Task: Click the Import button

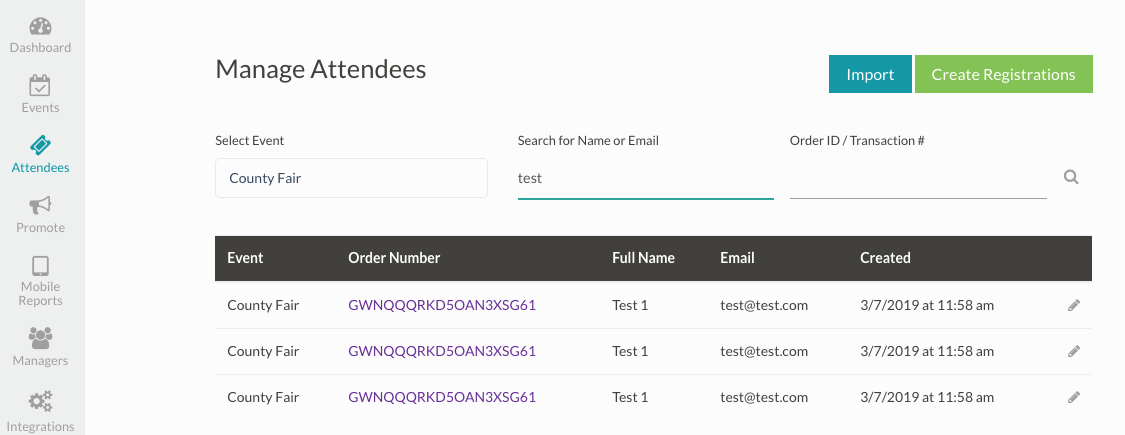Action: coord(870,75)
